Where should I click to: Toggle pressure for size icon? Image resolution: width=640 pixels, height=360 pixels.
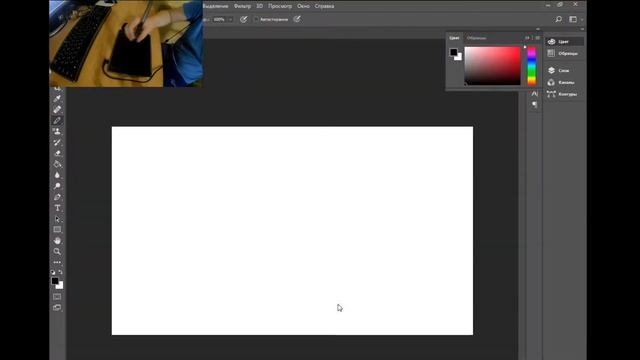pos(297,19)
